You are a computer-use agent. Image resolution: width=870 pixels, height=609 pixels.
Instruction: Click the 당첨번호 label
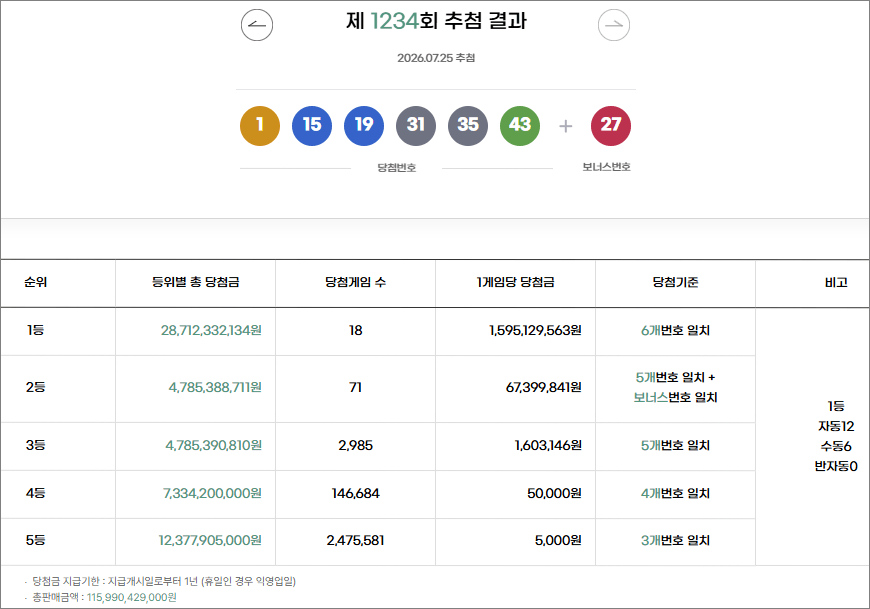point(397,168)
